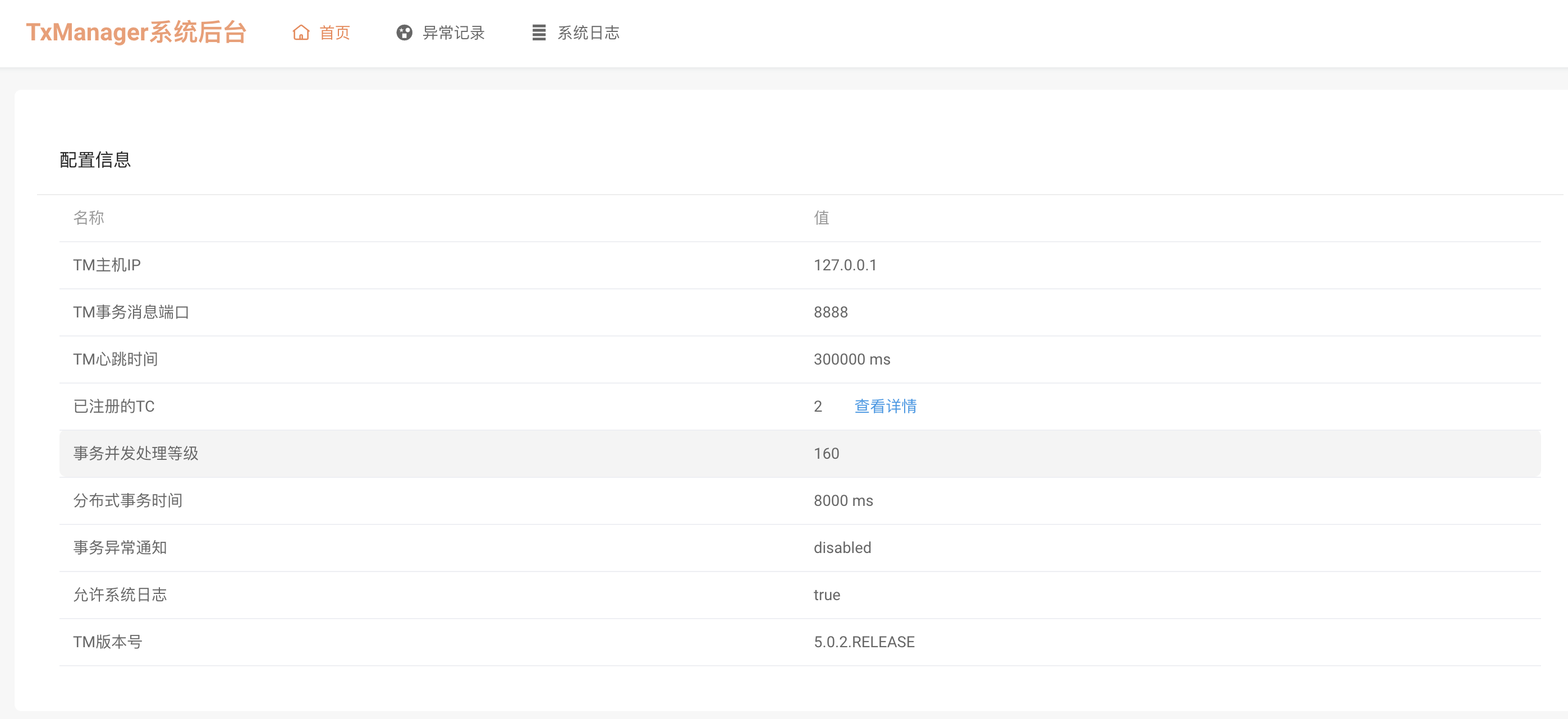Select the TM版本号 row

pos(108,642)
